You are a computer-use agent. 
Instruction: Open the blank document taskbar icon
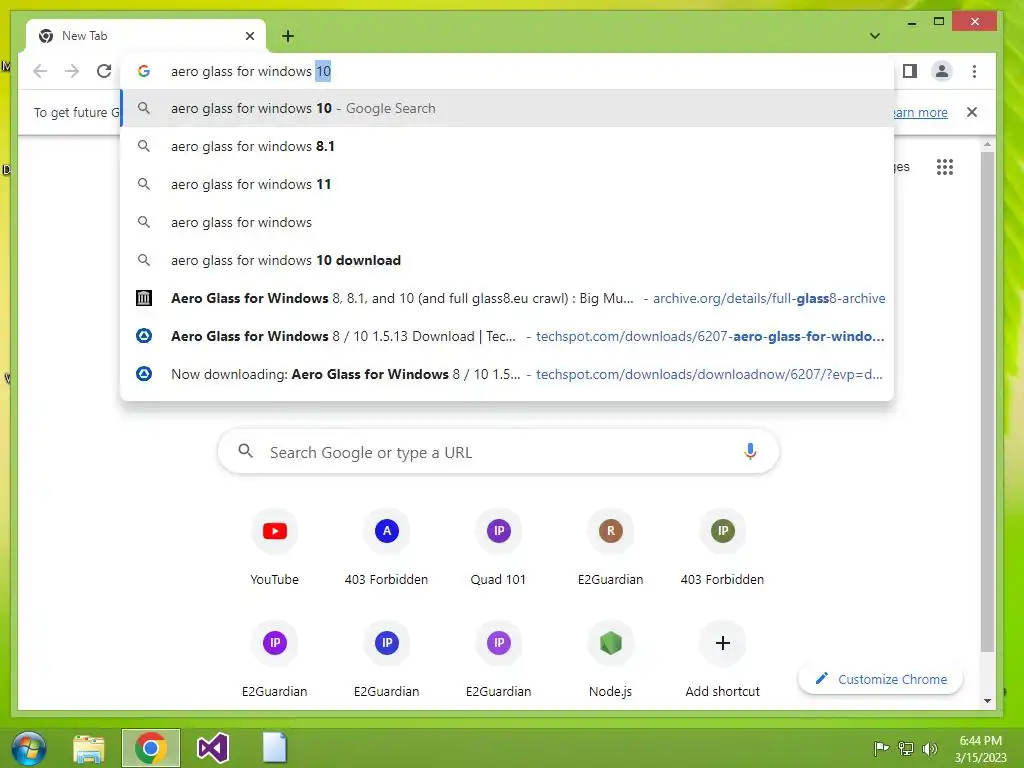point(274,748)
